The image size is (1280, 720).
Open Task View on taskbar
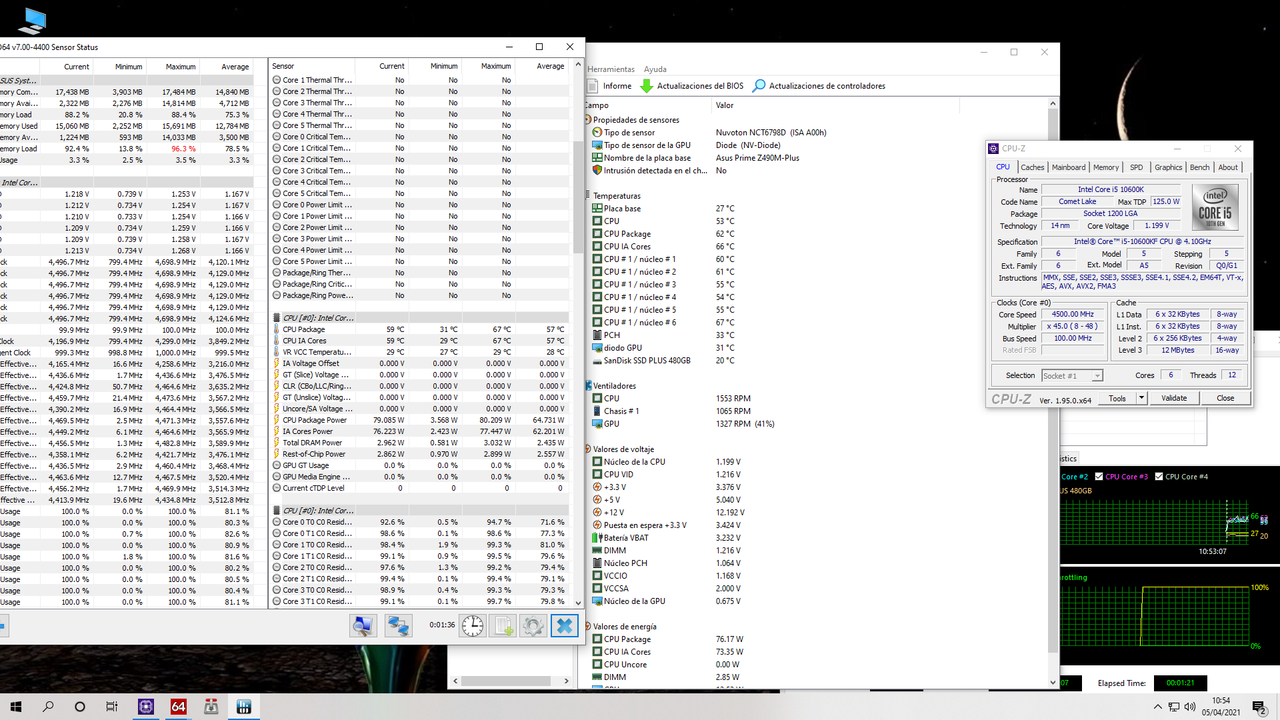click(x=112, y=706)
